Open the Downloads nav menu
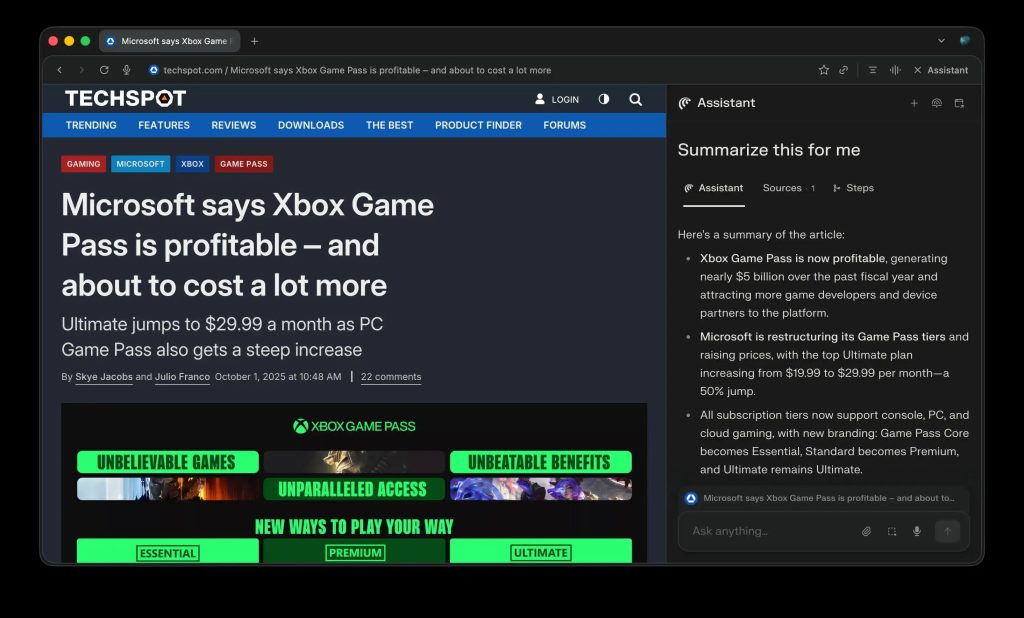Screen dimensions: 1024x618 (x=311, y=125)
